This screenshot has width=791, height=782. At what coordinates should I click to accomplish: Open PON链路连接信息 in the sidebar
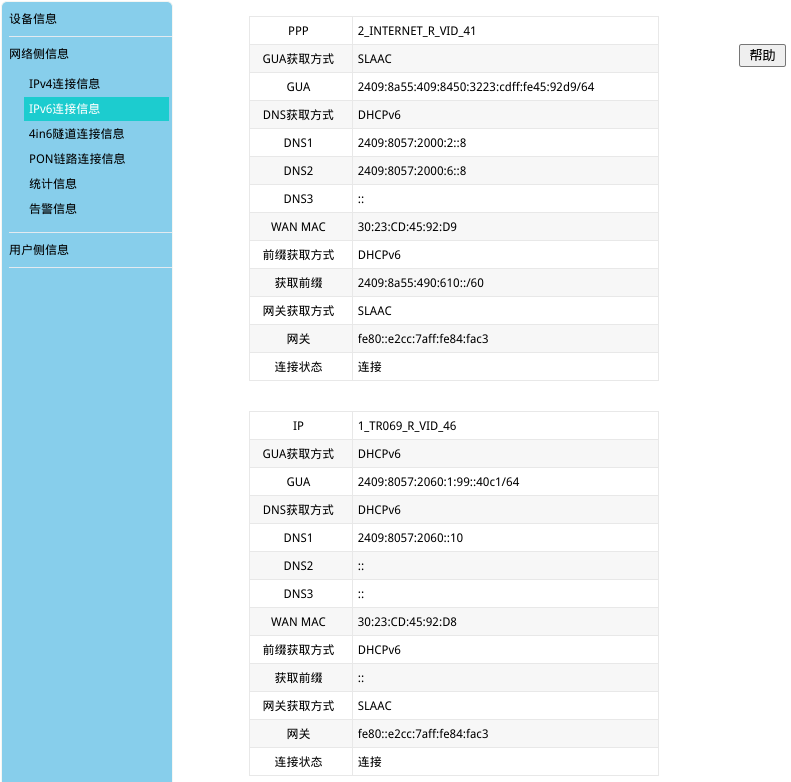[77, 159]
